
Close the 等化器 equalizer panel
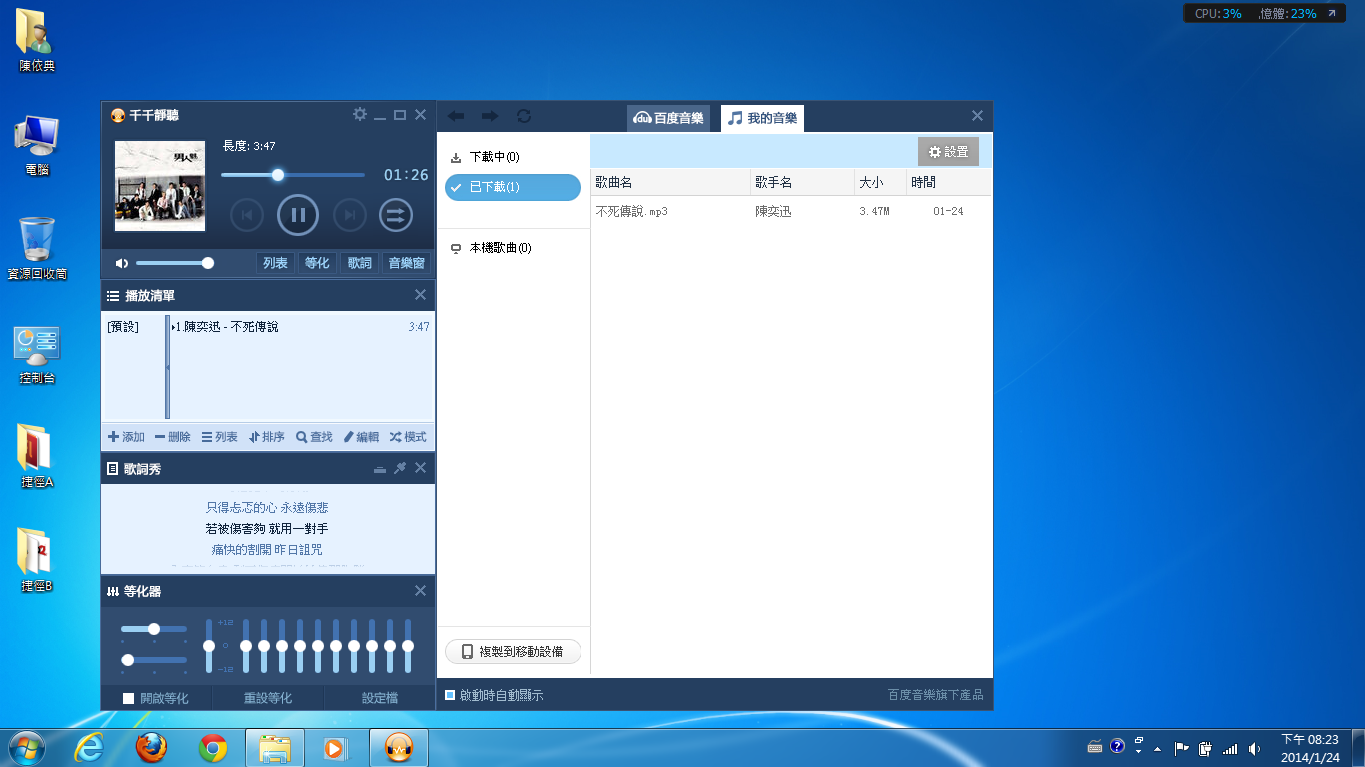click(420, 591)
